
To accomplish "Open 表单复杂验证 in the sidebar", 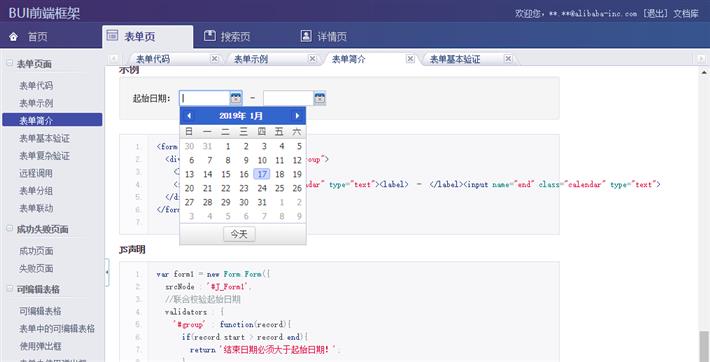I will [44, 156].
